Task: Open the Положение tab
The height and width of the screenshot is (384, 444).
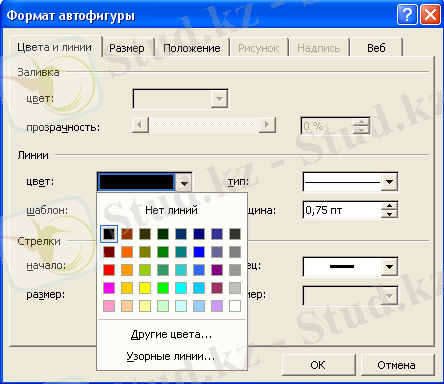Action: pyautogui.click(x=192, y=48)
